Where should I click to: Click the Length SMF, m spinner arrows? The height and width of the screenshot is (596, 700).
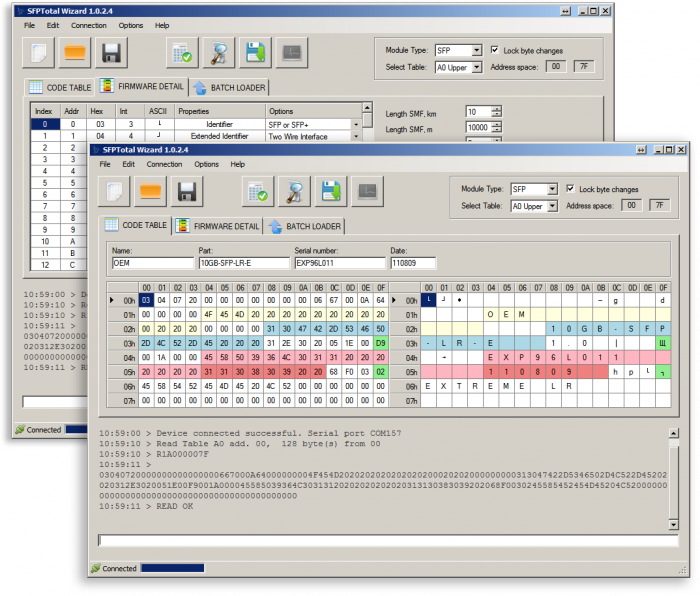pyautogui.click(x=497, y=127)
